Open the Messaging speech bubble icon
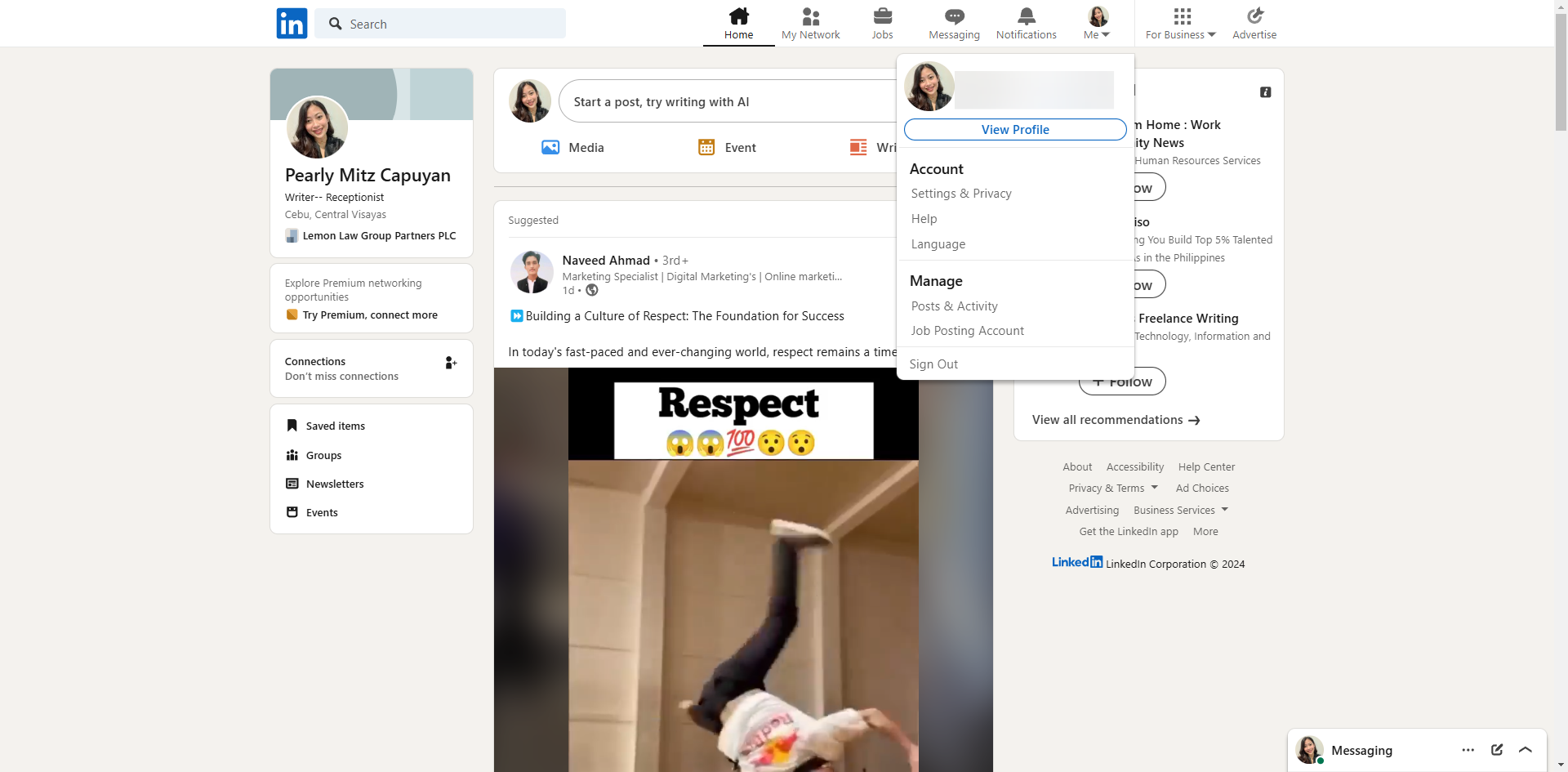The width and height of the screenshot is (1568, 772). coord(954,16)
